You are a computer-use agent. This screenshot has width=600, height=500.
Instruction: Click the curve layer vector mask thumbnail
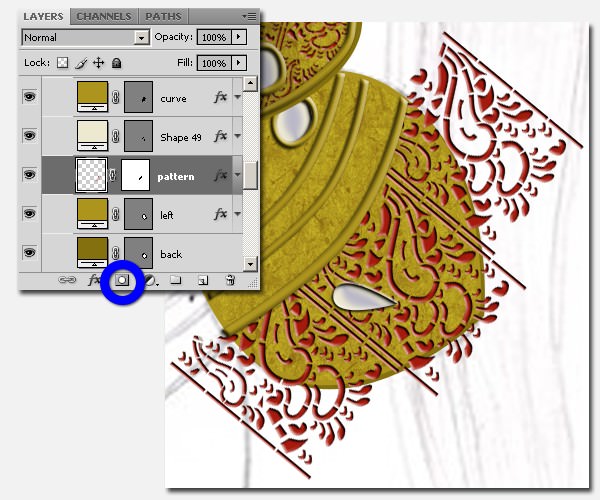(139, 97)
